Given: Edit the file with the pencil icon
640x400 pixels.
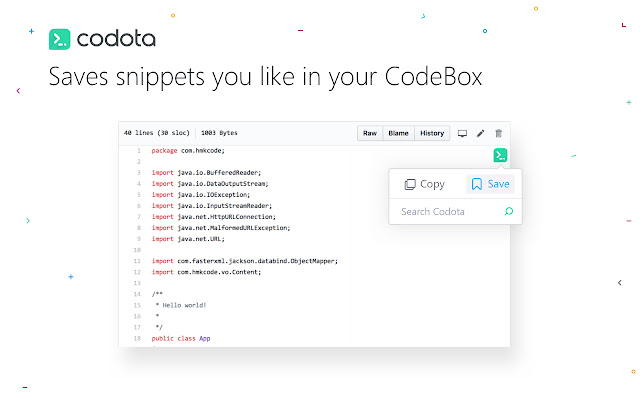Looking at the screenshot, I should (480, 133).
